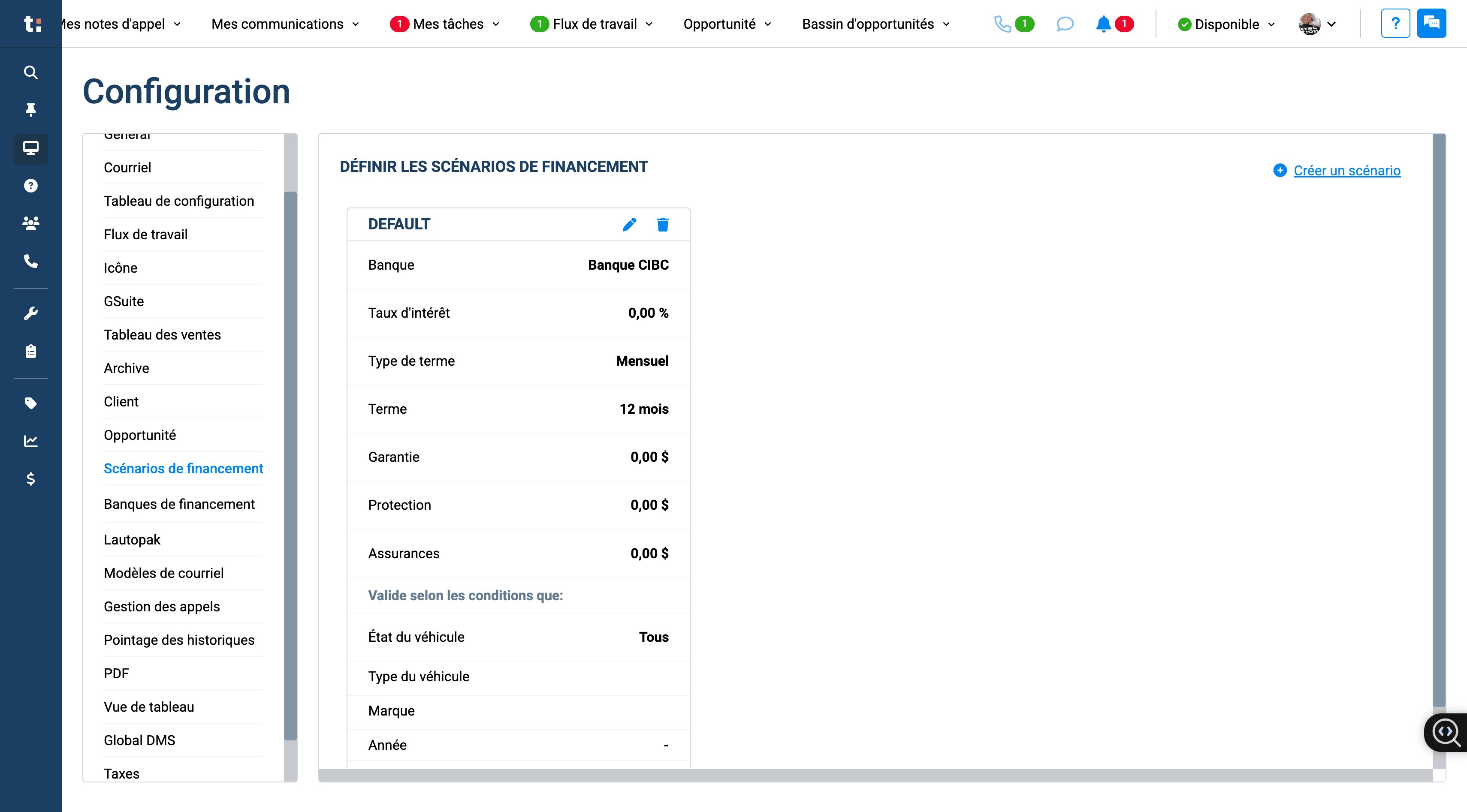Open the users group sidebar icon

(x=31, y=223)
